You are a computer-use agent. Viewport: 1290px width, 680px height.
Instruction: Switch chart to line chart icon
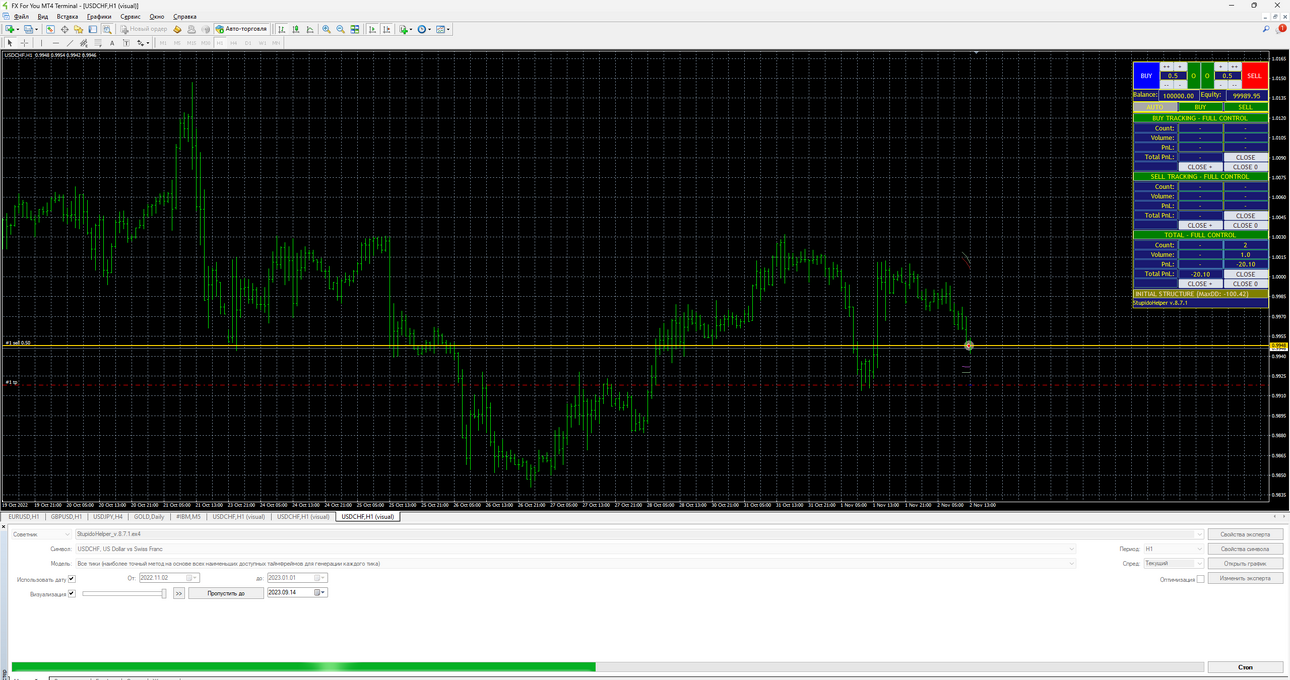click(310, 29)
